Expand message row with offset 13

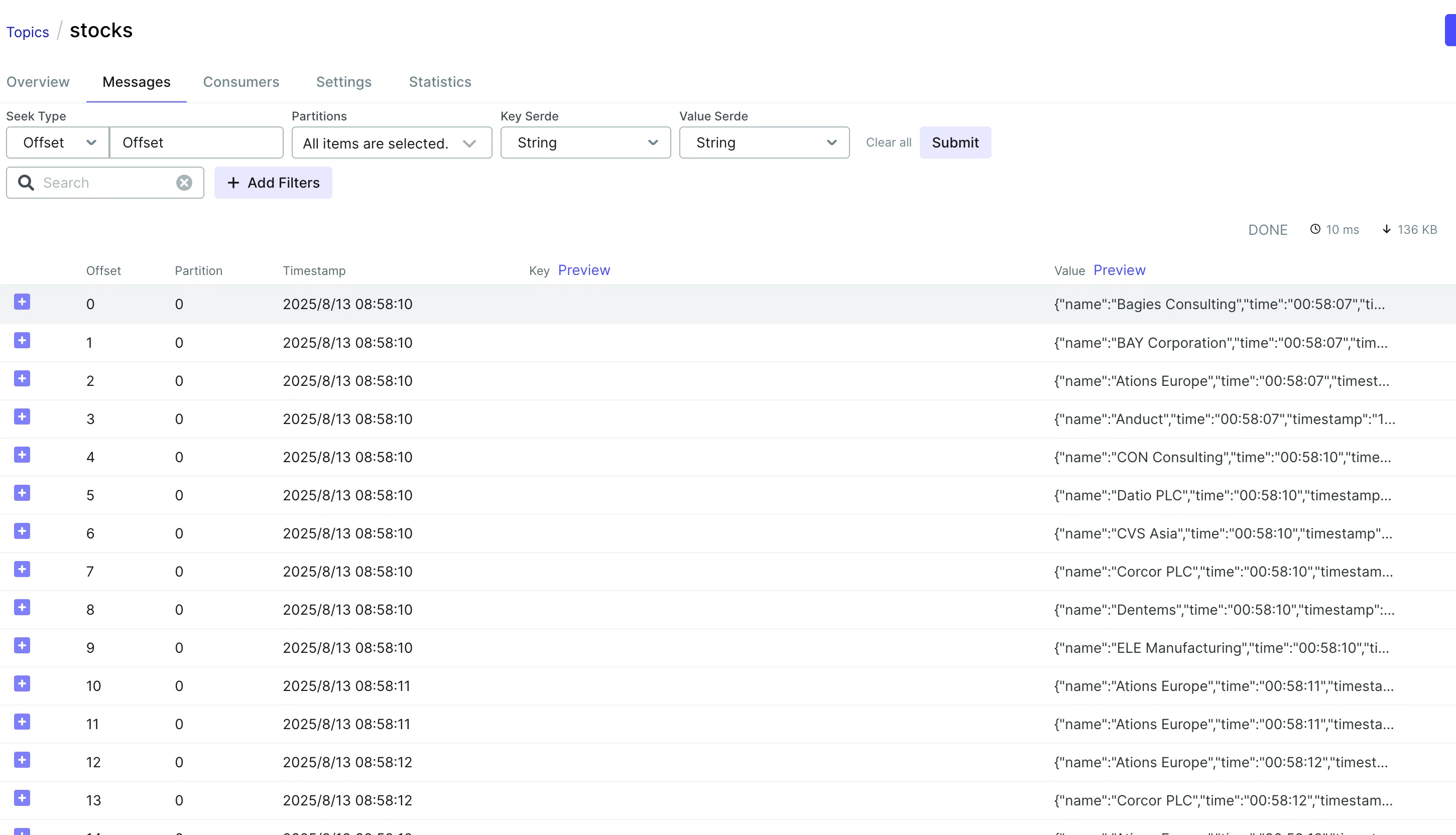[22, 798]
